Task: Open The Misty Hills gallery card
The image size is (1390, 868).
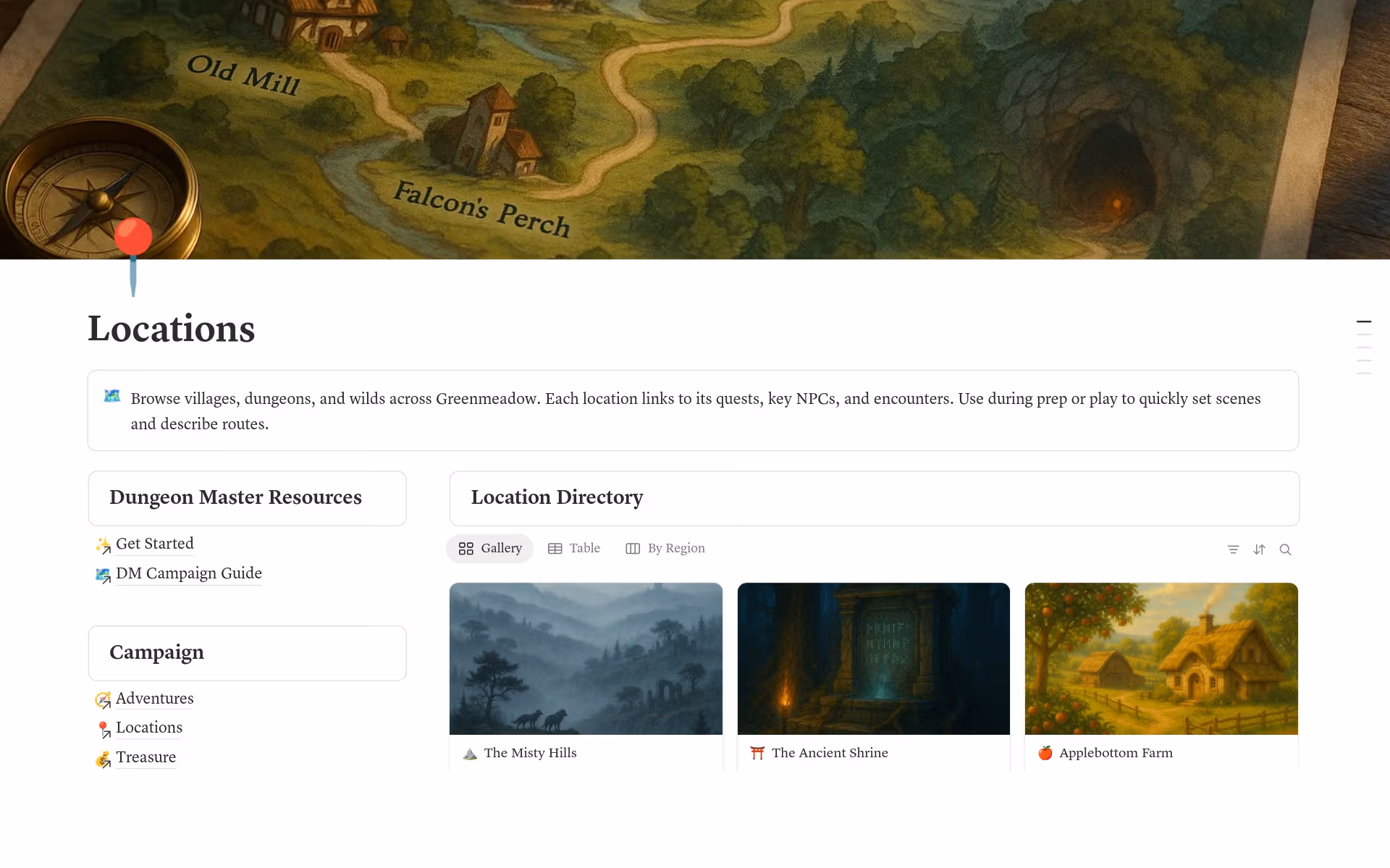Action: point(586,676)
